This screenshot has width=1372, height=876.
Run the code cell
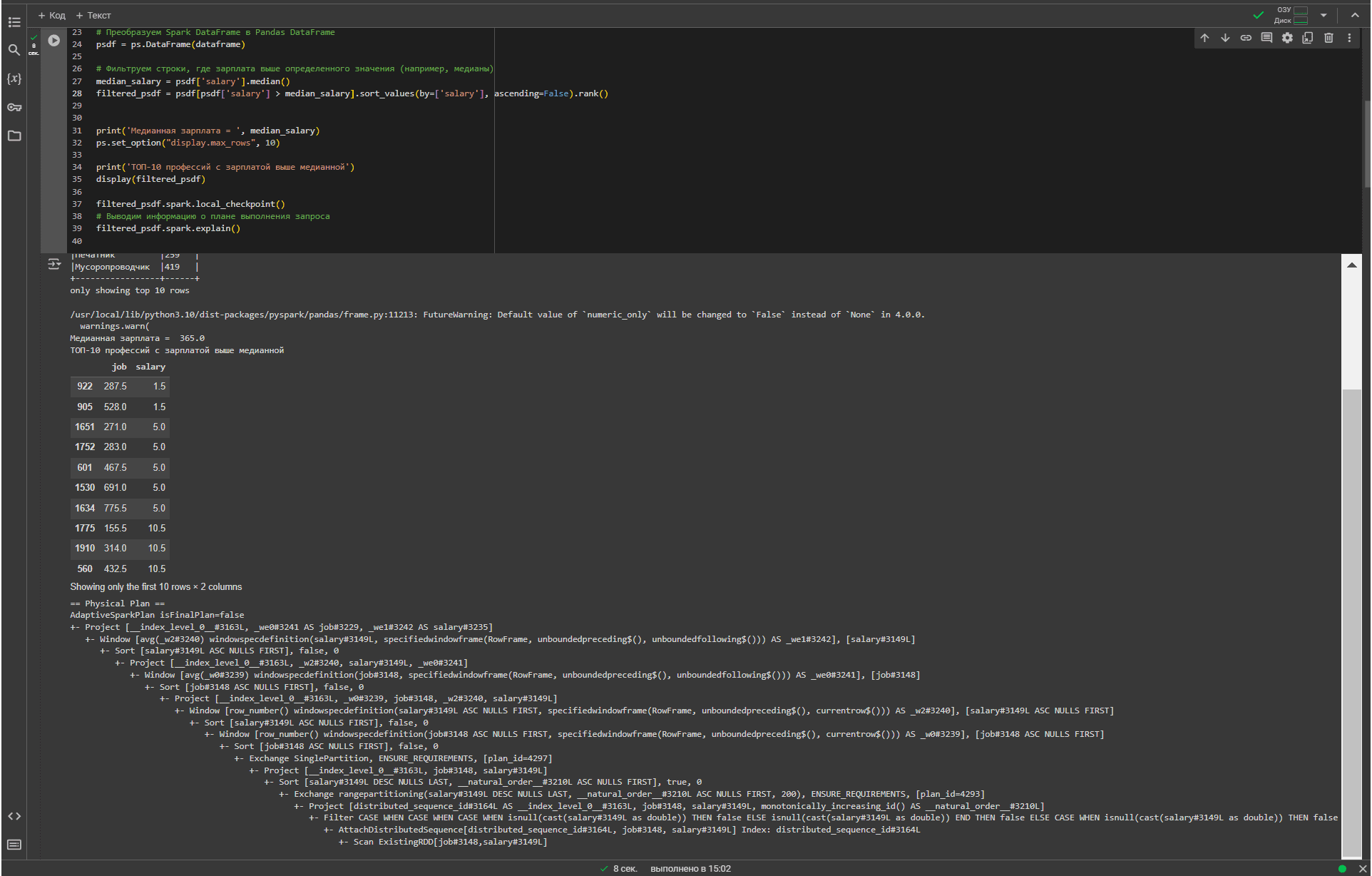tap(54, 41)
